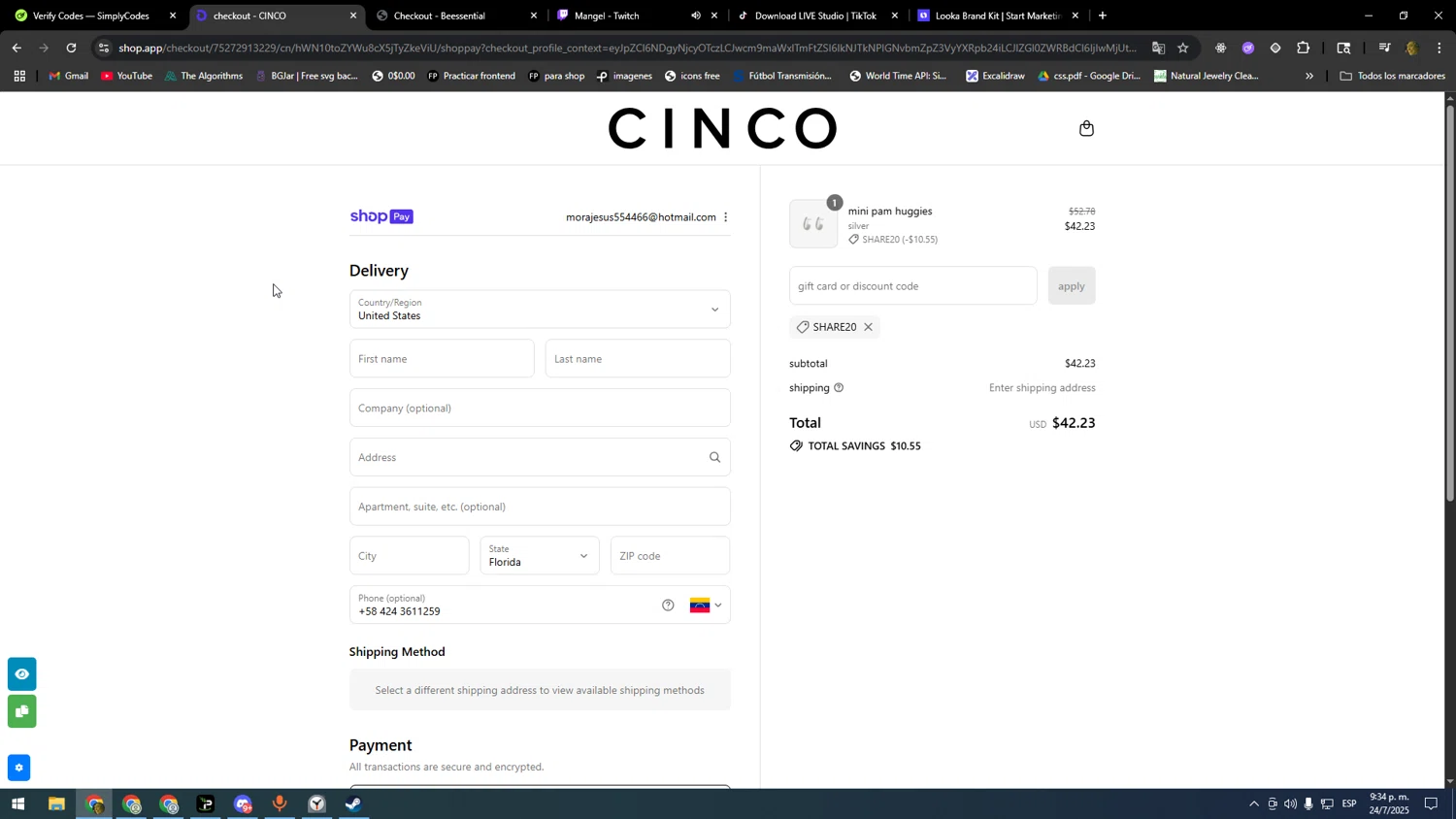Open phone country flag selector

(706, 606)
